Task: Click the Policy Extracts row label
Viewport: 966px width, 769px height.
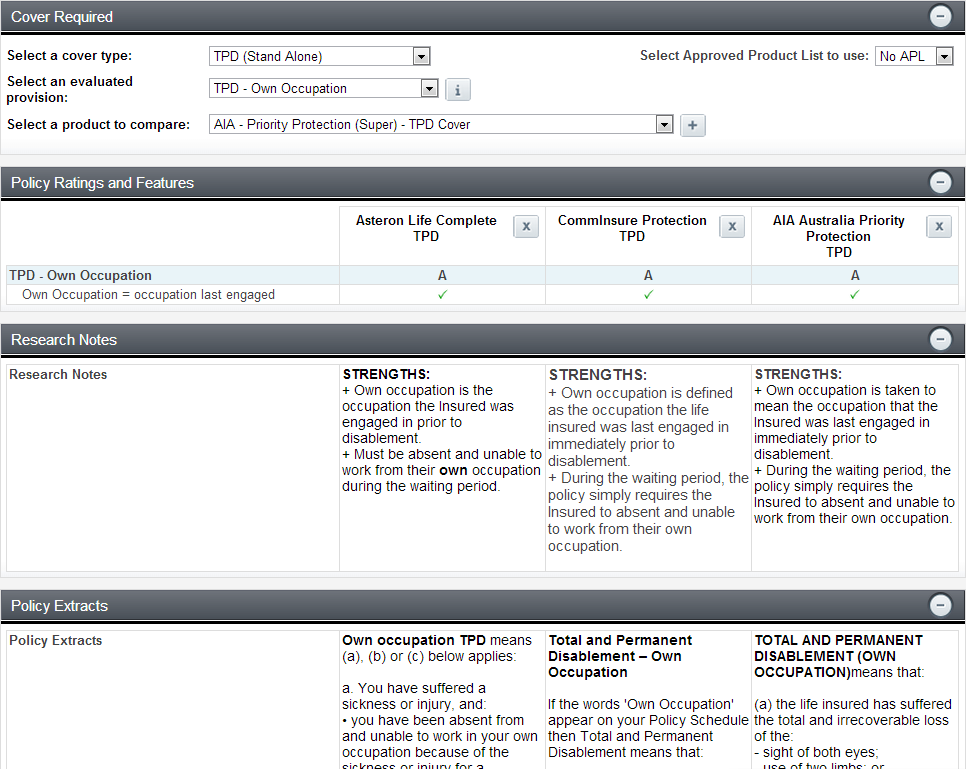Action: (x=55, y=640)
